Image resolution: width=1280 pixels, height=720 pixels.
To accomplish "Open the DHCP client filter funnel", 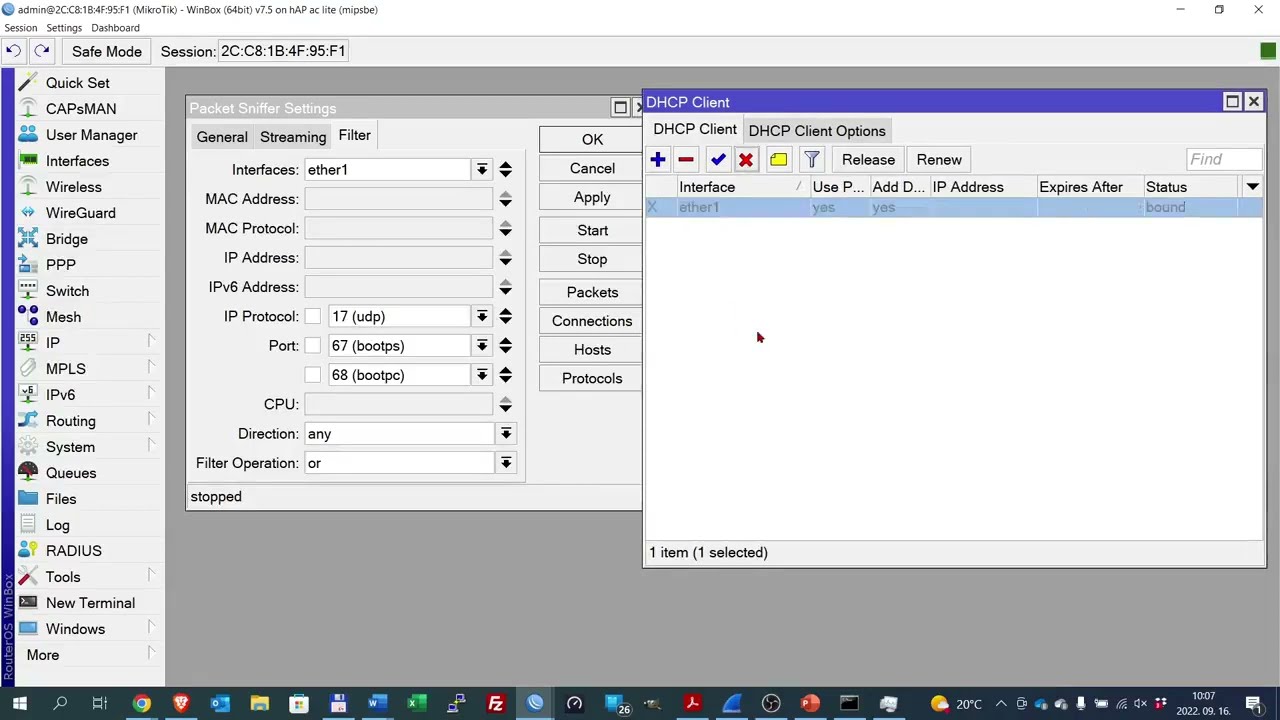I will point(812,160).
